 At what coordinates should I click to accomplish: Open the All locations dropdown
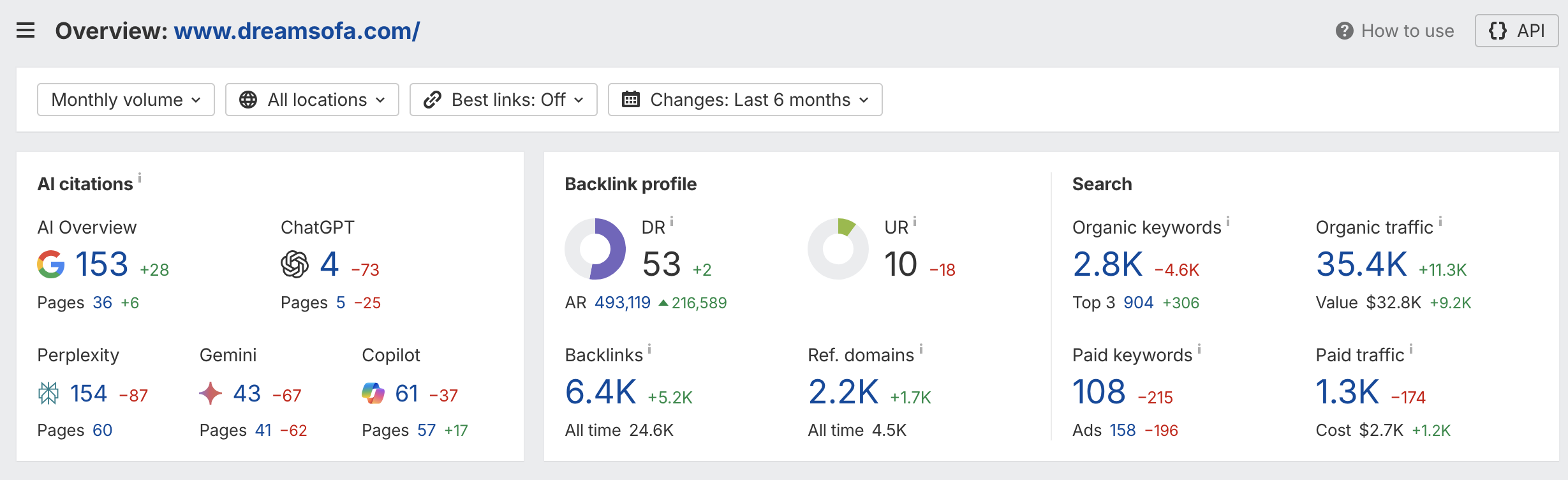312,100
